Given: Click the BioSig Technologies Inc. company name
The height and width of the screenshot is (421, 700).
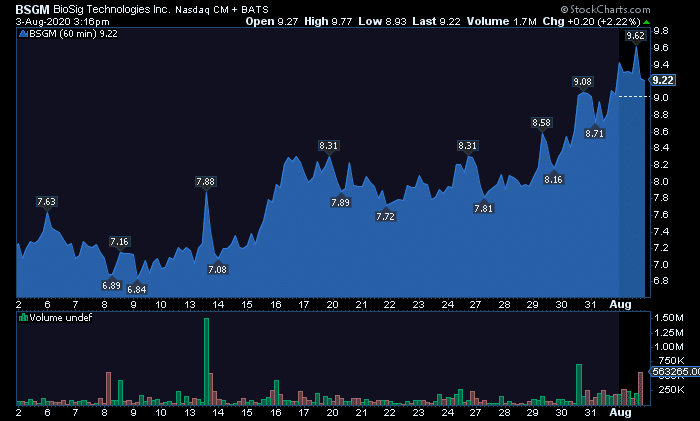Looking at the screenshot, I should coord(112,9).
